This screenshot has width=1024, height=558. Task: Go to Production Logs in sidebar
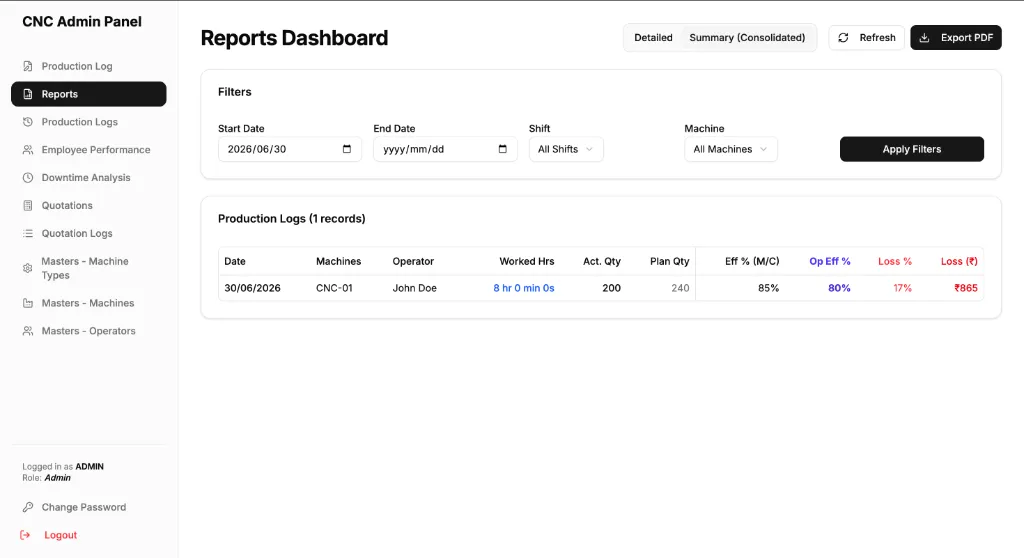point(89,122)
